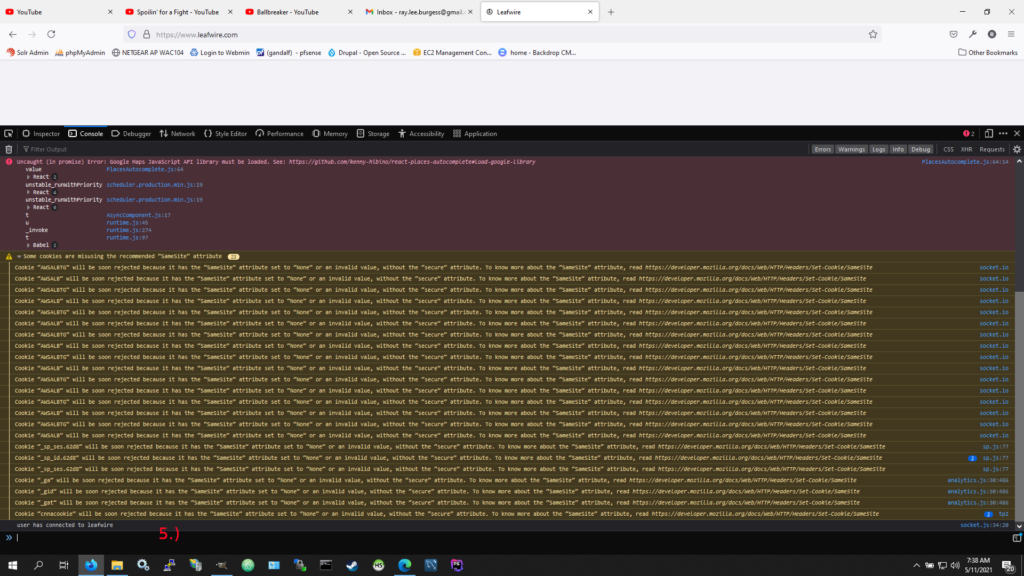The width and height of the screenshot is (1024, 576).
Task: Bookmark this page with the star icon
Action: point(872,34)
